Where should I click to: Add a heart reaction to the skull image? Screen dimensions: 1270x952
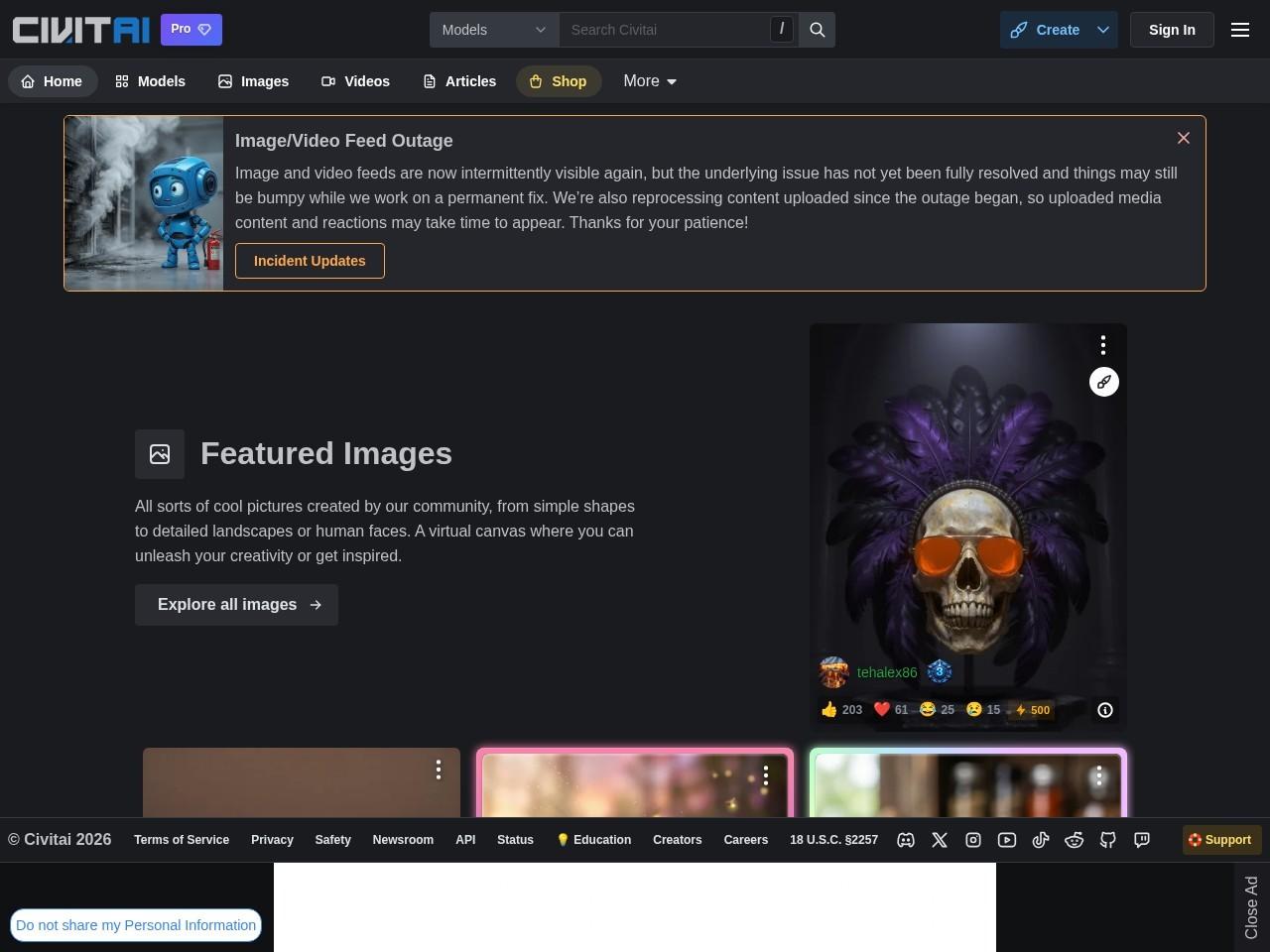pos(890,710)
